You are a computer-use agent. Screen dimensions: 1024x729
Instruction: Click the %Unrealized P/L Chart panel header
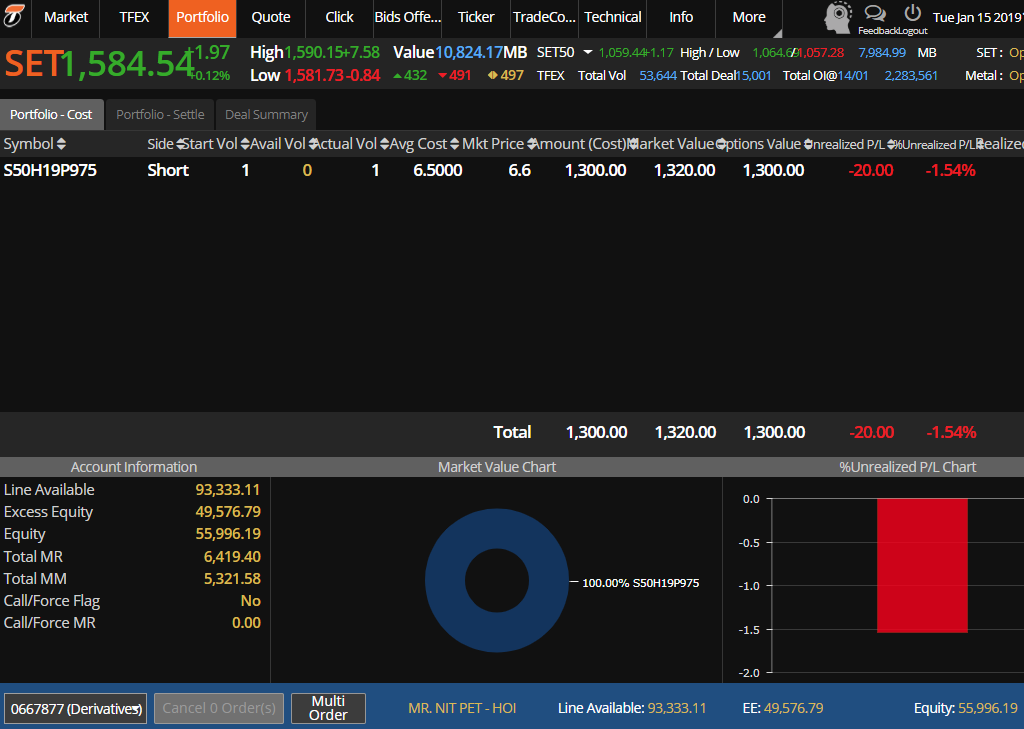[907, 467]
